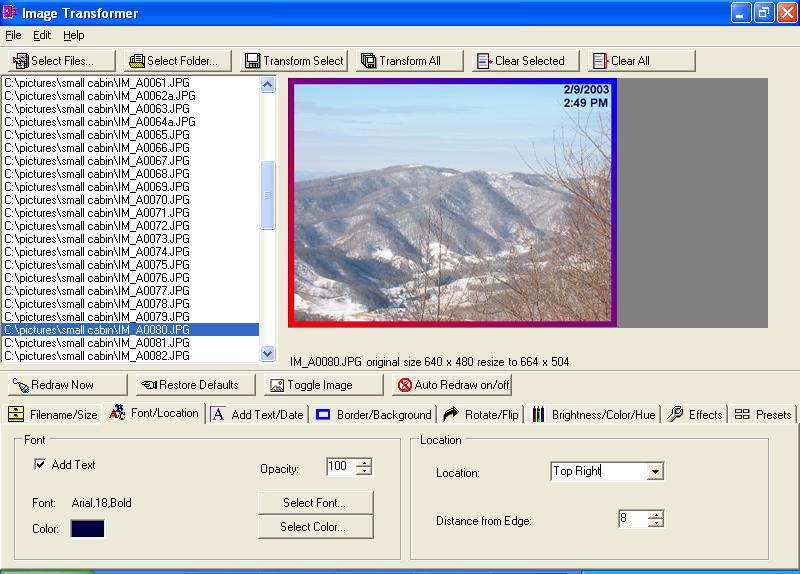The width and height of the screenshot is (800, 574).
Task: Click the Location field showing Top Right
Action: [599, 471]
